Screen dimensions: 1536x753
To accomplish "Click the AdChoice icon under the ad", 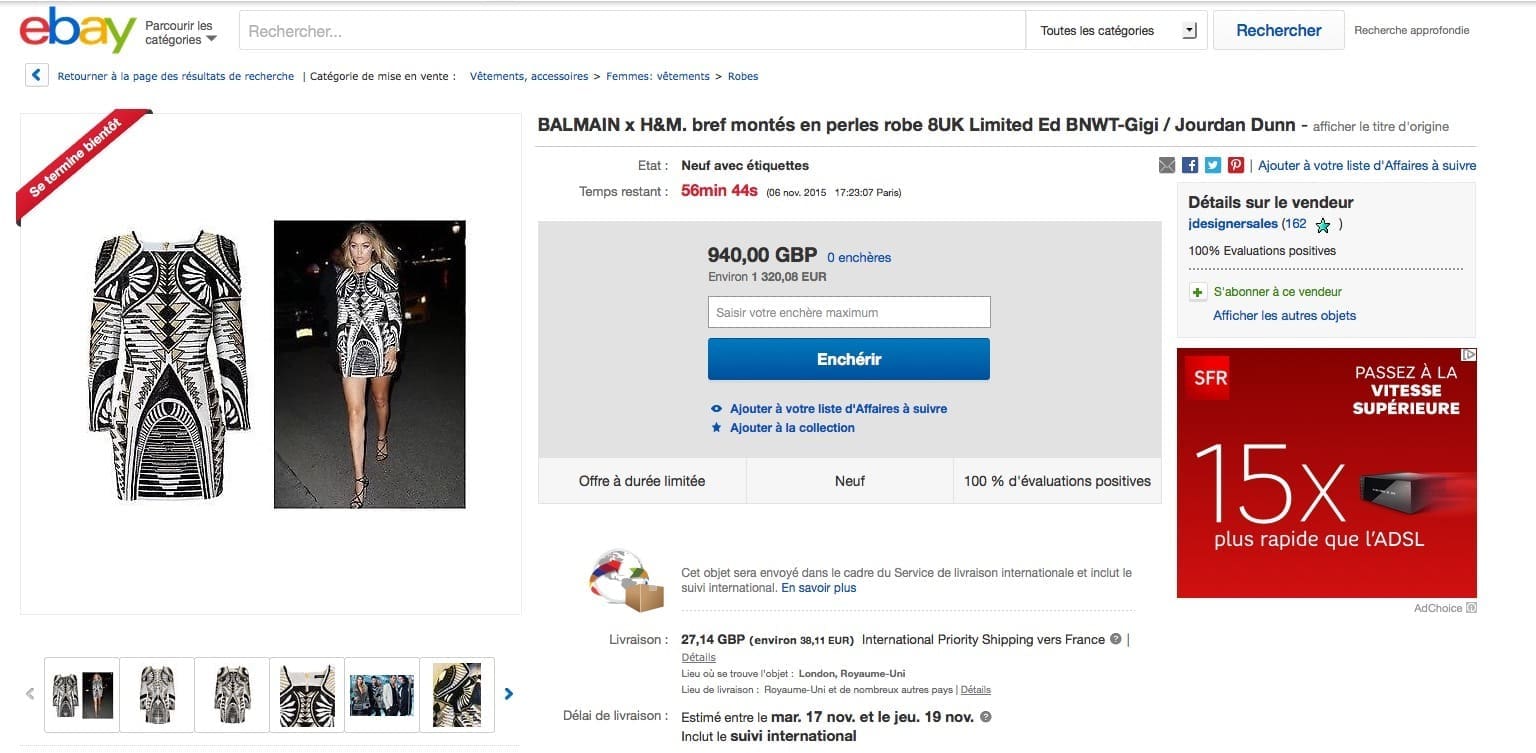I will 1471,608.
